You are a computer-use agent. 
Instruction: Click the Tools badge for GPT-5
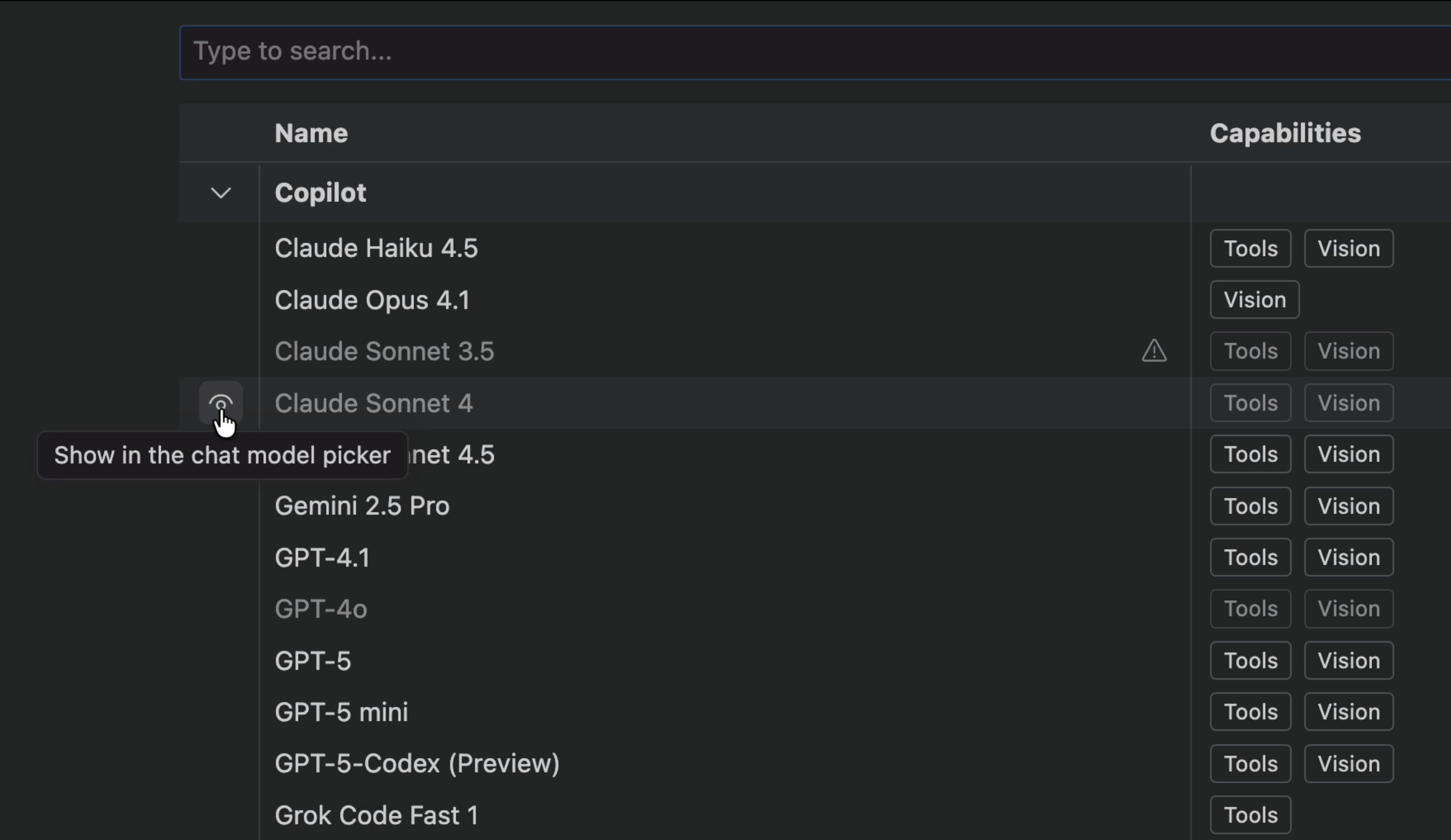[1250, 660]
